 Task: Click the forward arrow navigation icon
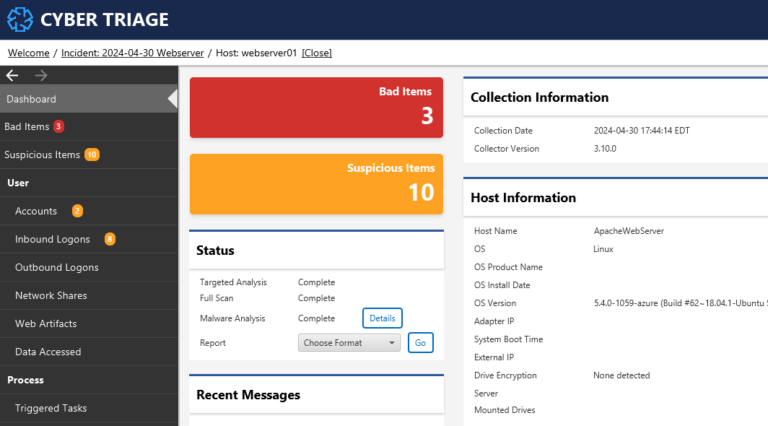coord(41,75)
